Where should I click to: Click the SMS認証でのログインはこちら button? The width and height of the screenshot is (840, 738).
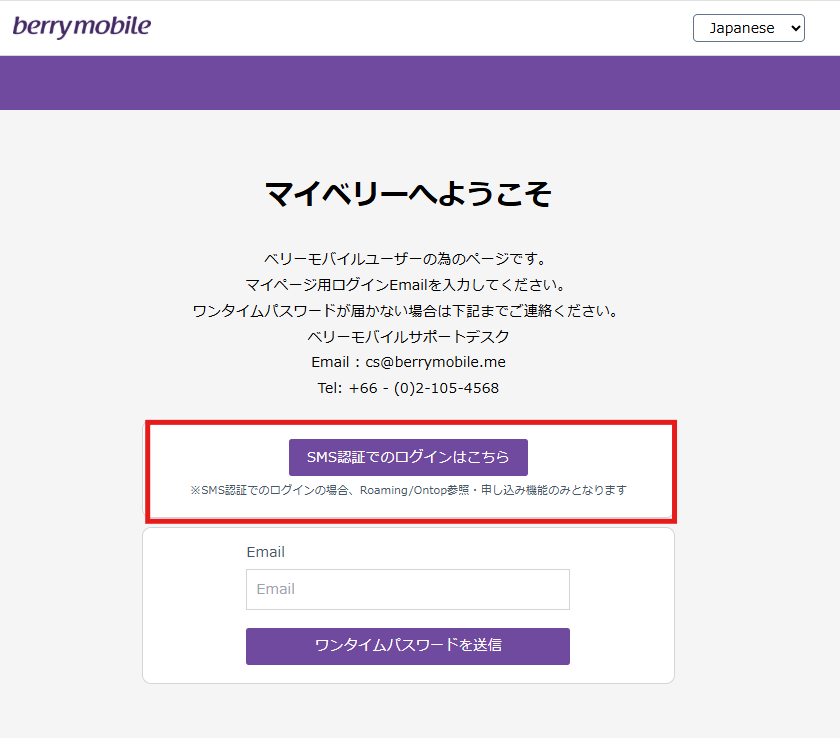pyautogui.click(x=408, y=457)
